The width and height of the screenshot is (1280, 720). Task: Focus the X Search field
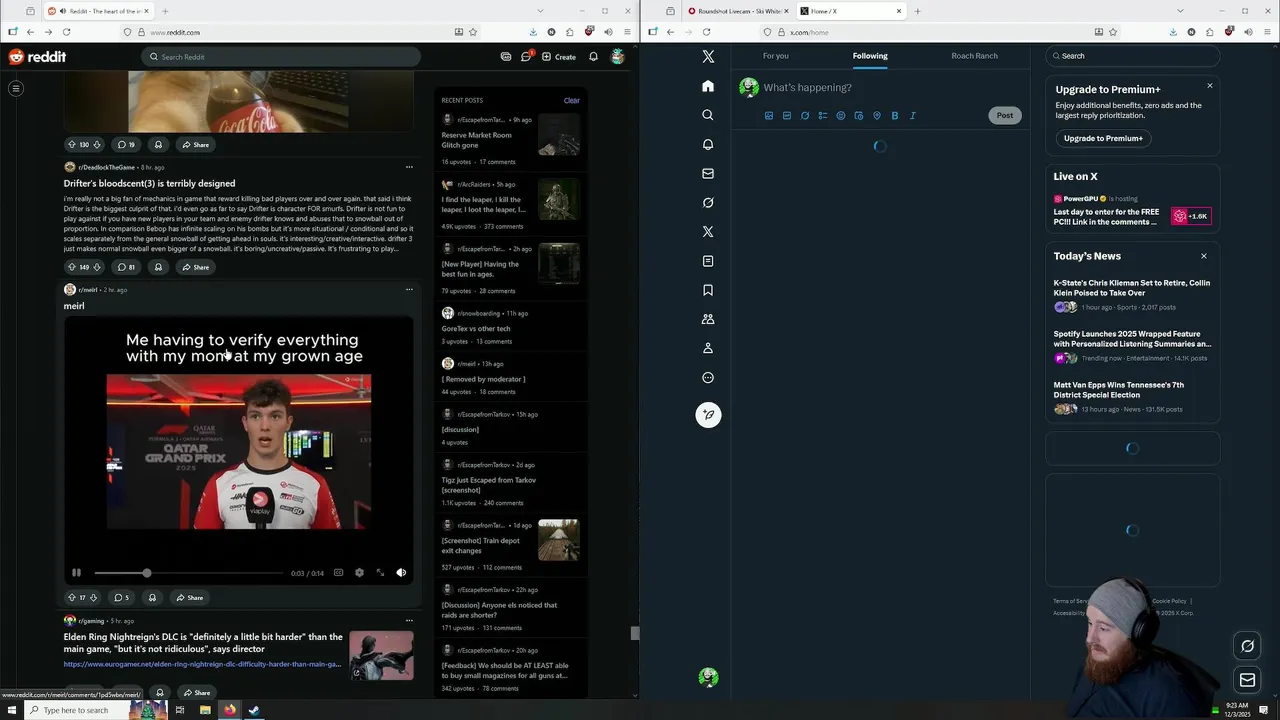pos(1132,56)
